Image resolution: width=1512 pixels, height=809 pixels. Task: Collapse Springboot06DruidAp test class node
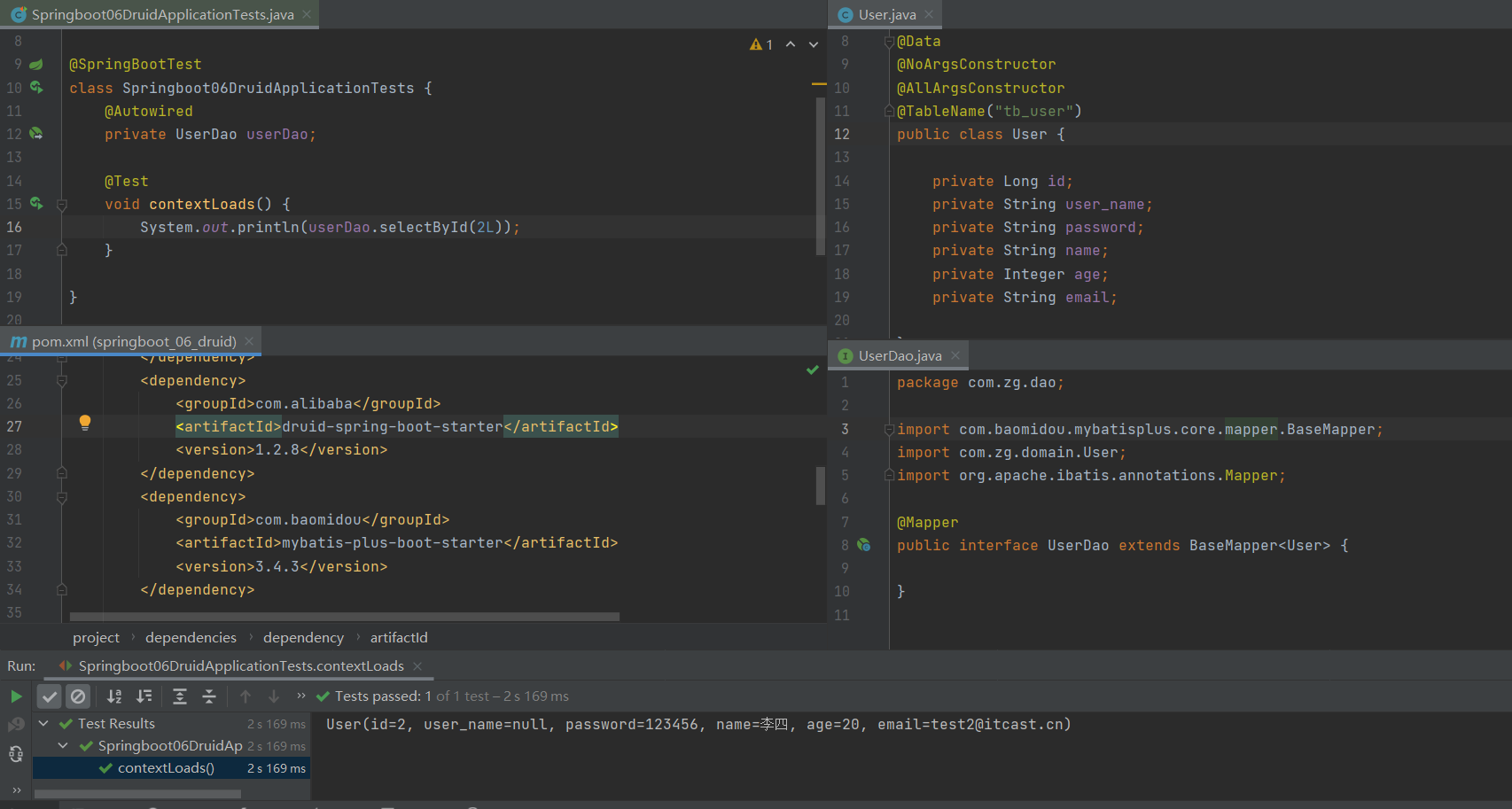(x=63, y=745)
